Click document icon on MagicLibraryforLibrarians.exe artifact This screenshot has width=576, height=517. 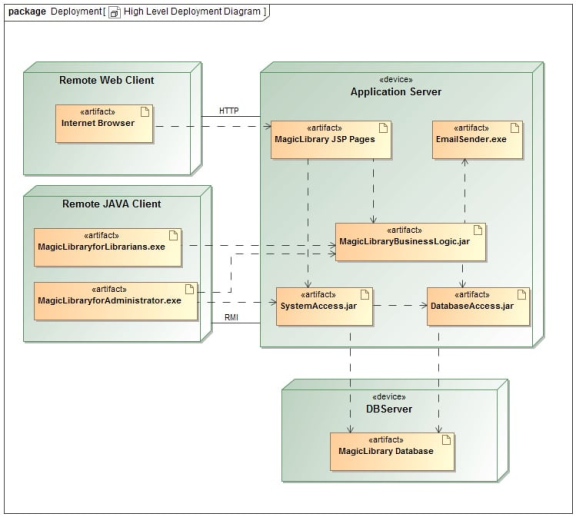click(173, 235)
